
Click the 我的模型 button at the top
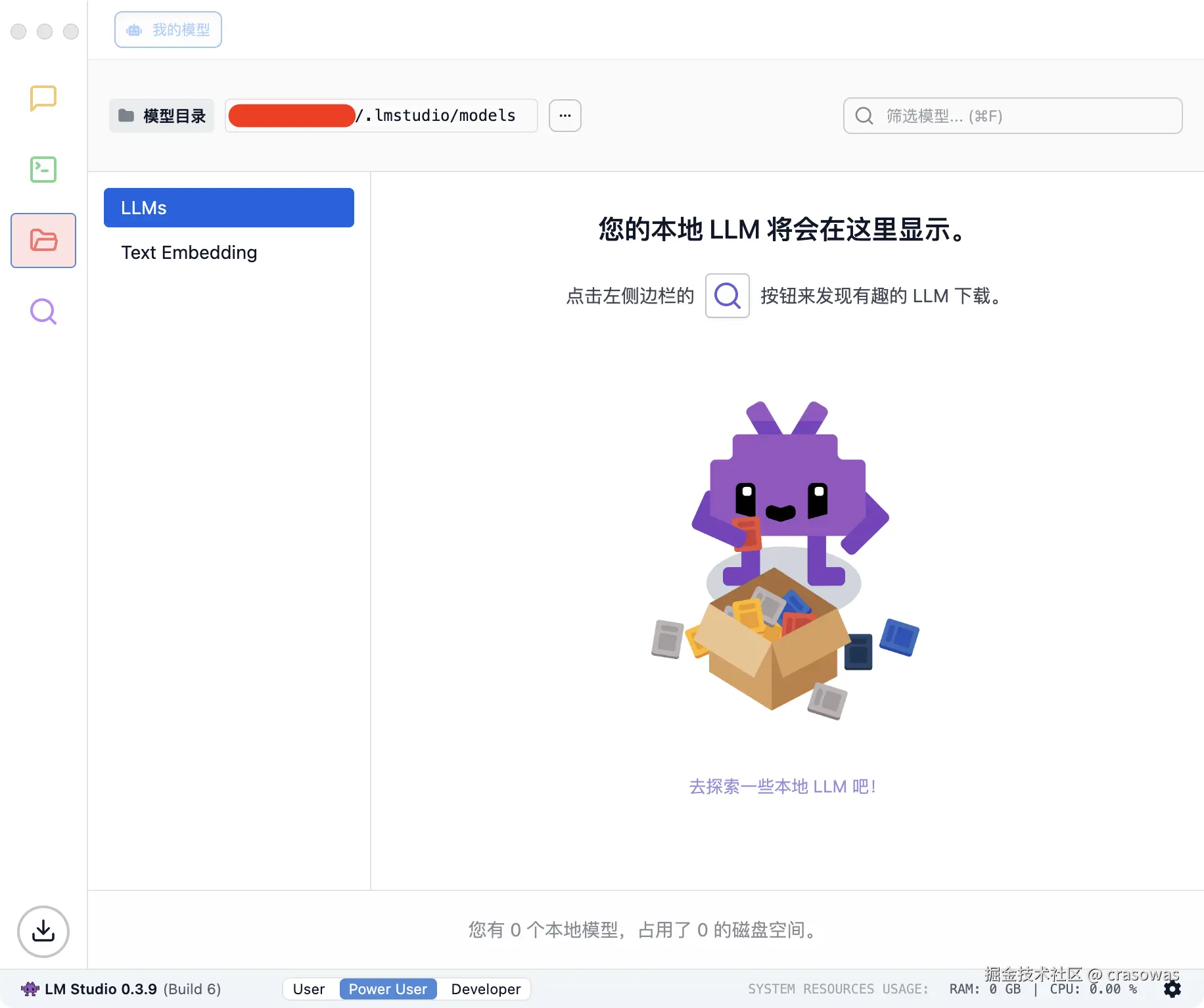[168, 30]
